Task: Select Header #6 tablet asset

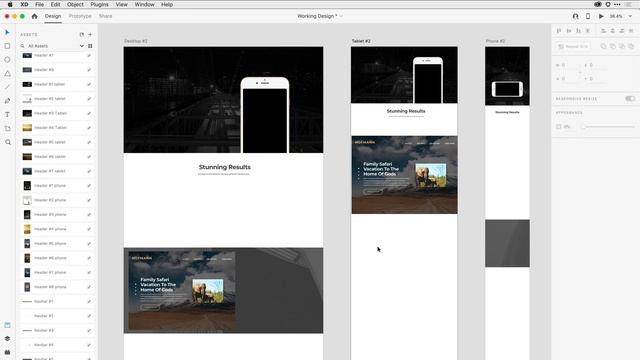Action: point(56,157)
